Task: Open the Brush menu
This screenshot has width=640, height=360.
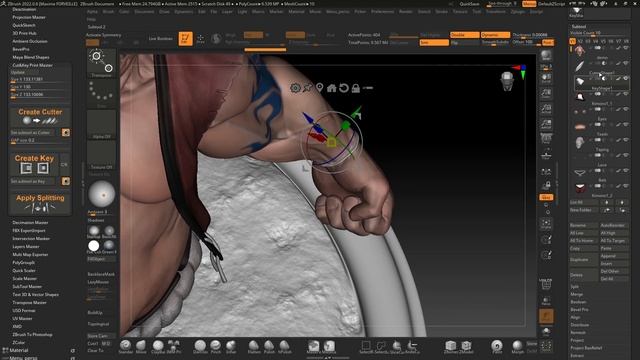Action: pos(108,11)
